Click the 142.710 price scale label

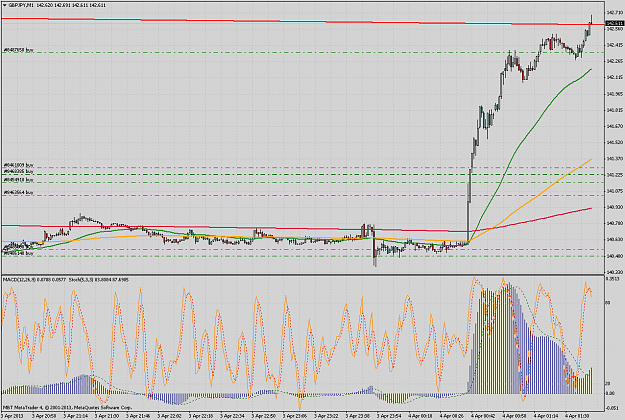614,13
